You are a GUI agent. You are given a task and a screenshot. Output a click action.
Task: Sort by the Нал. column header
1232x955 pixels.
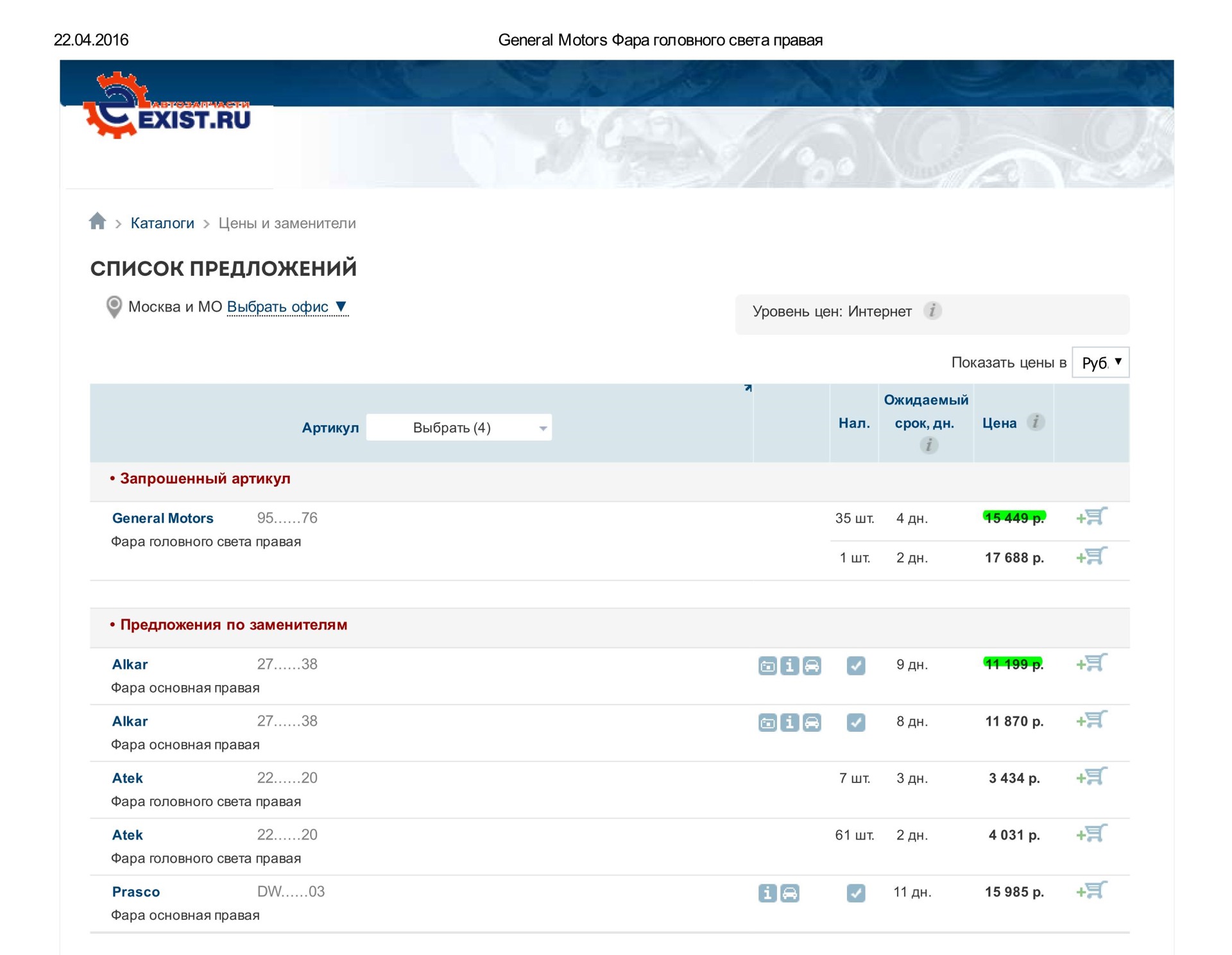[x=854, y=423]
